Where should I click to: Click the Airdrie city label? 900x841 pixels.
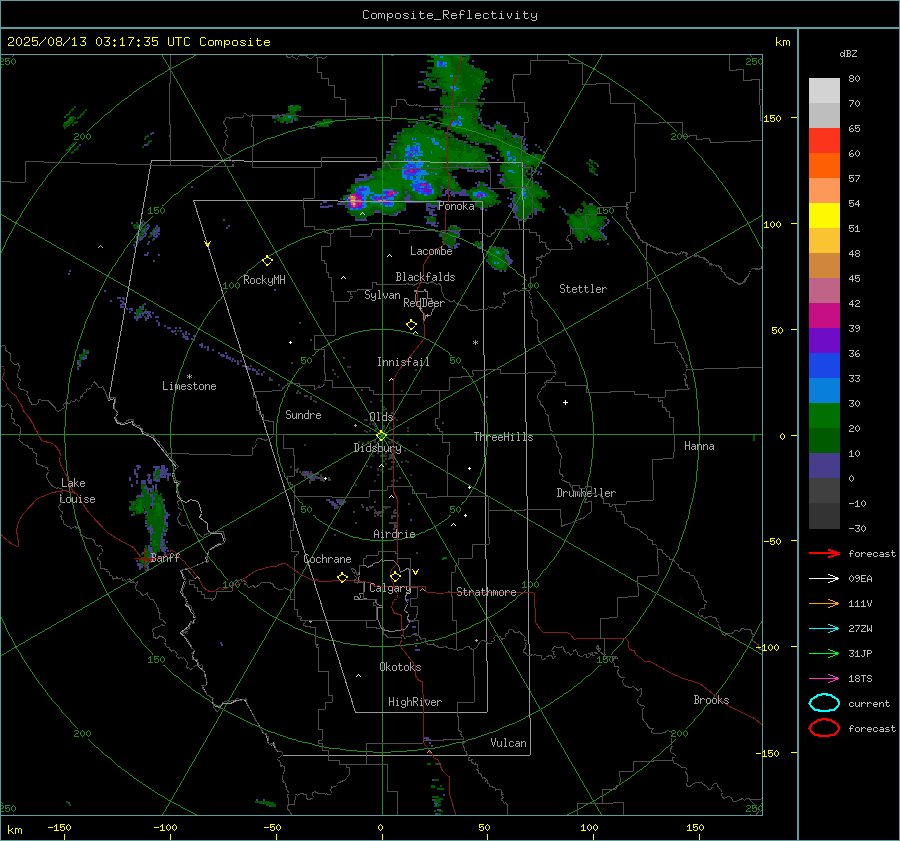pyautogui.click(x=394, y=534)
